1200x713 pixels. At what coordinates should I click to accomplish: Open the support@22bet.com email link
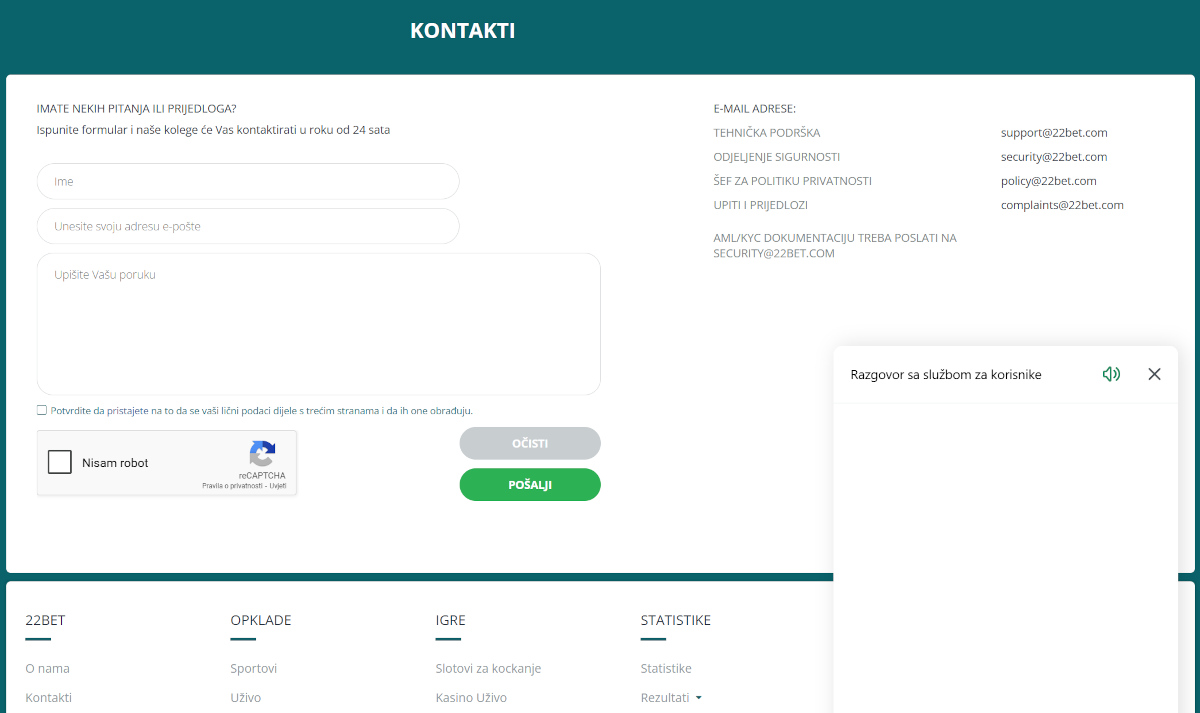click(x=1054, y=133)
